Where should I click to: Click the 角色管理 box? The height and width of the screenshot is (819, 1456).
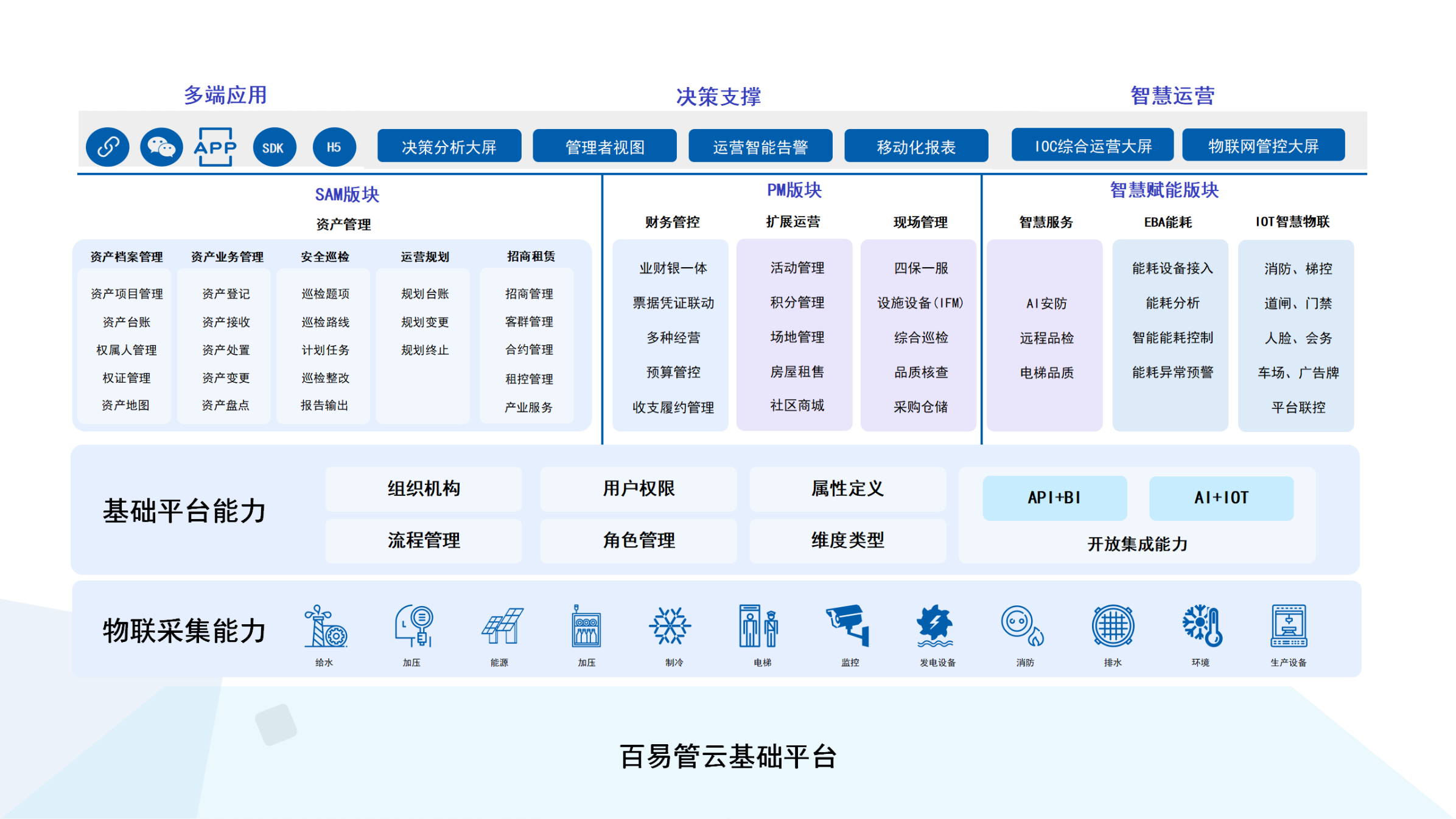pos(639,540)
